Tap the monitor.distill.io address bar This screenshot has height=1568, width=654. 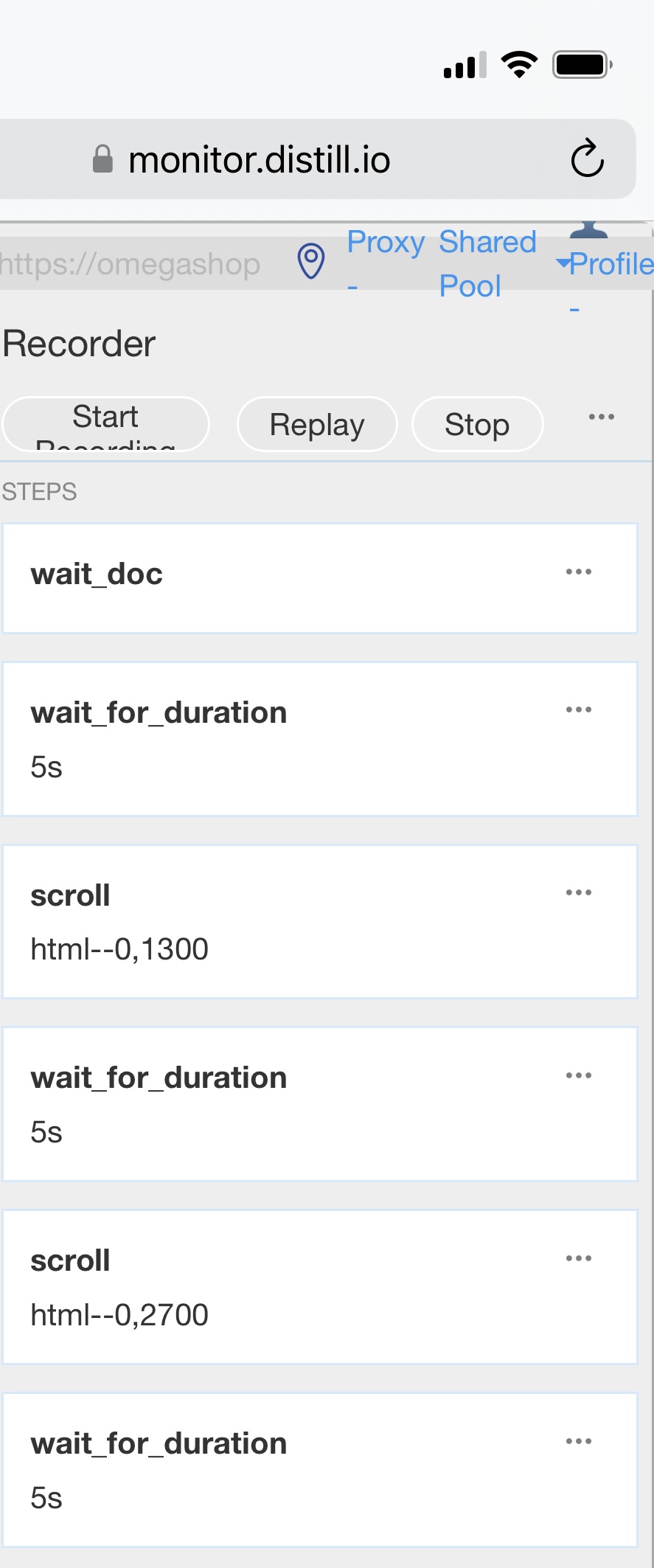317,159
